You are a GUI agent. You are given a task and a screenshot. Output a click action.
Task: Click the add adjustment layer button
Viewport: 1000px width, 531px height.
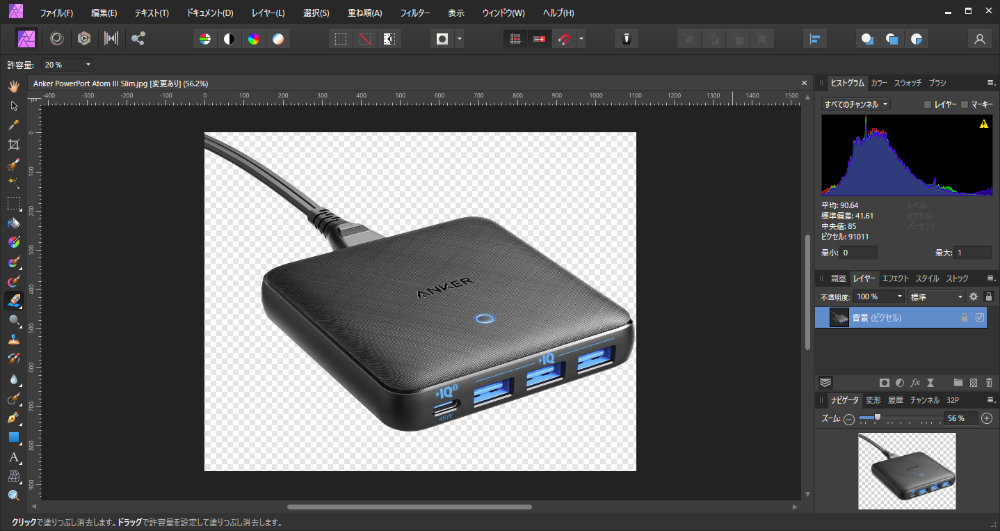(x=899, y=382)
